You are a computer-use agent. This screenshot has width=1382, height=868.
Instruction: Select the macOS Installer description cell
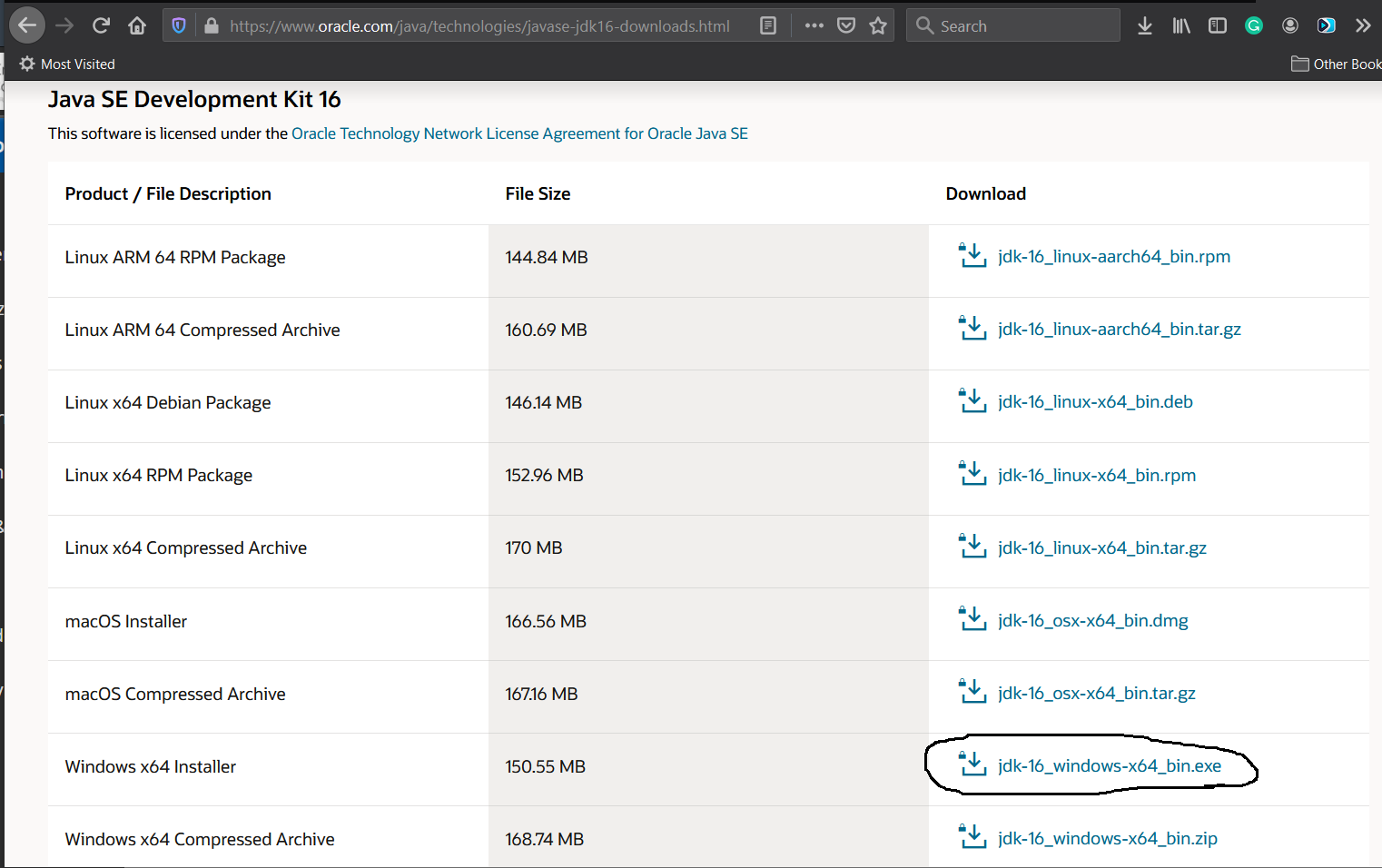click(268, 624)
